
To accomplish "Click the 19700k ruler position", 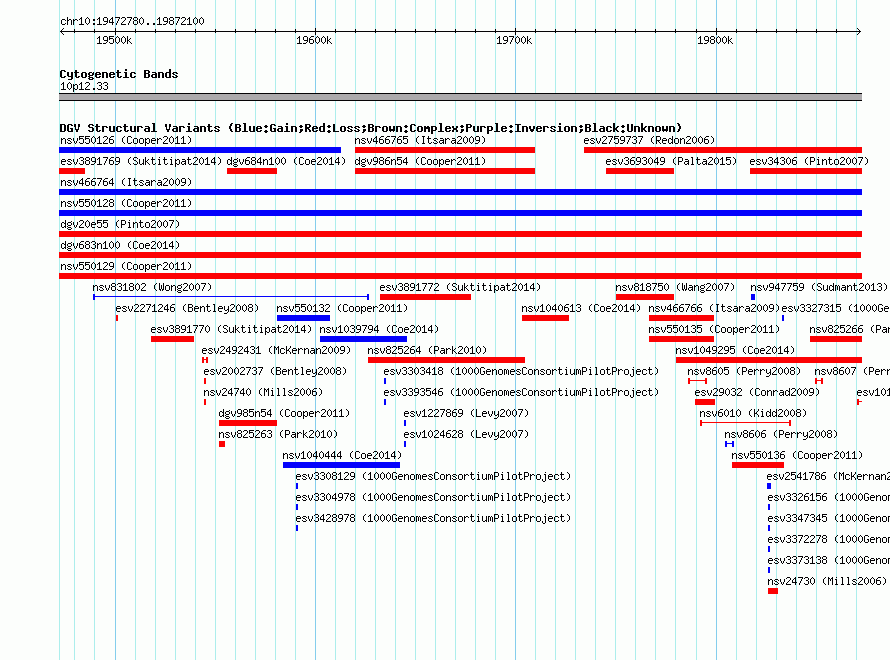I will coord(514,40).
